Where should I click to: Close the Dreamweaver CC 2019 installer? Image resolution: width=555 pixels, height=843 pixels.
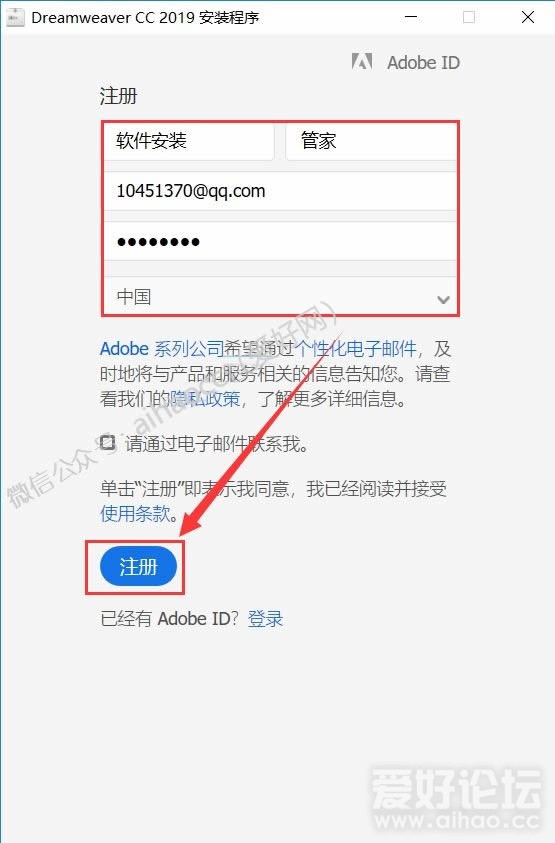click(528, 17)
